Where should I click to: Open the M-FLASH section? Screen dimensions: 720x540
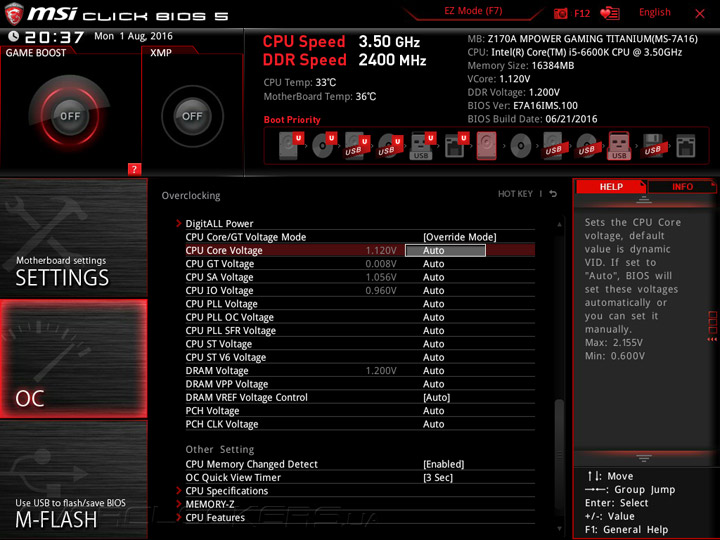(73, 480)
